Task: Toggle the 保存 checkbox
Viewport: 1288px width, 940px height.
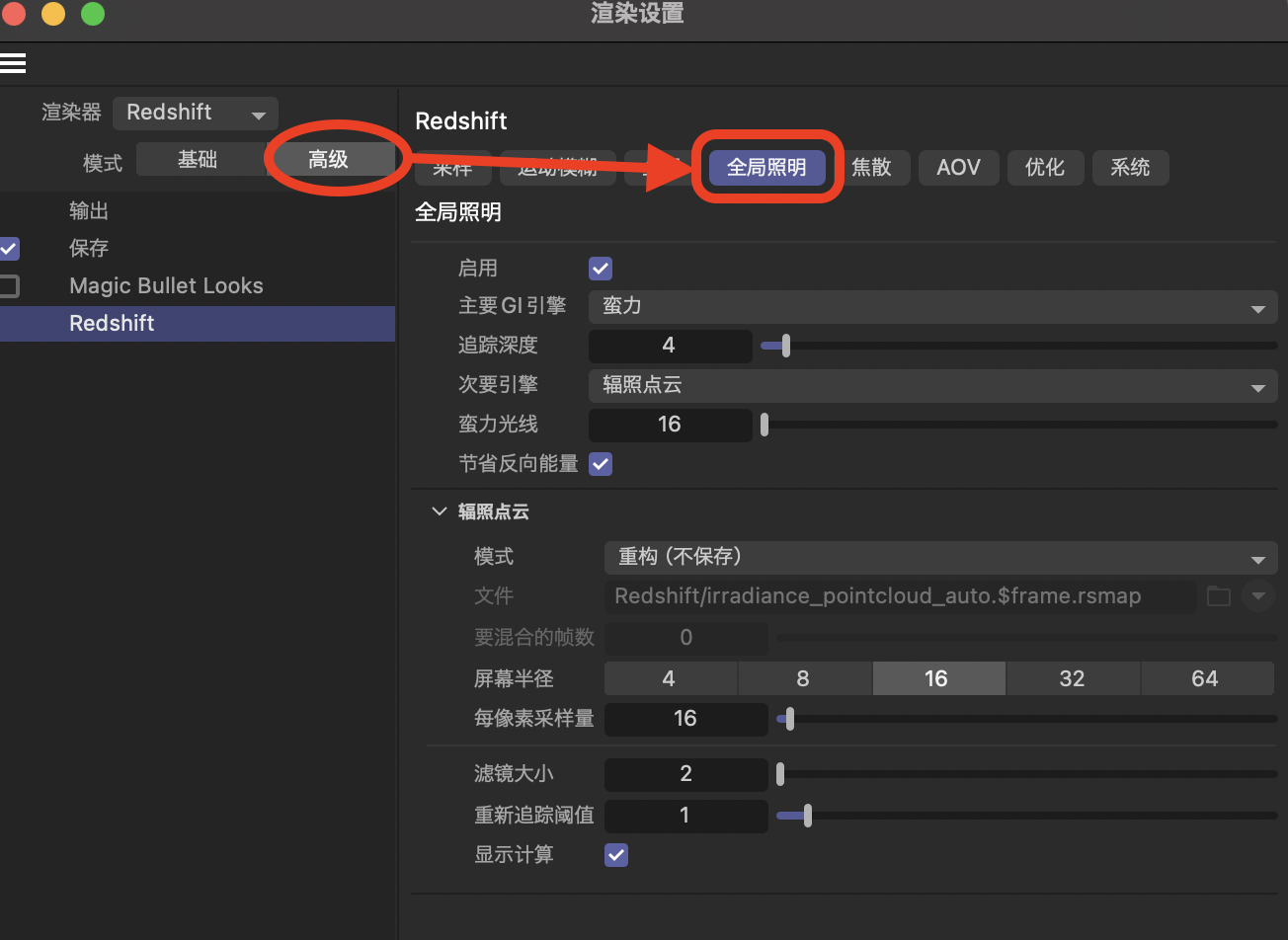Action: click(9, 248)
